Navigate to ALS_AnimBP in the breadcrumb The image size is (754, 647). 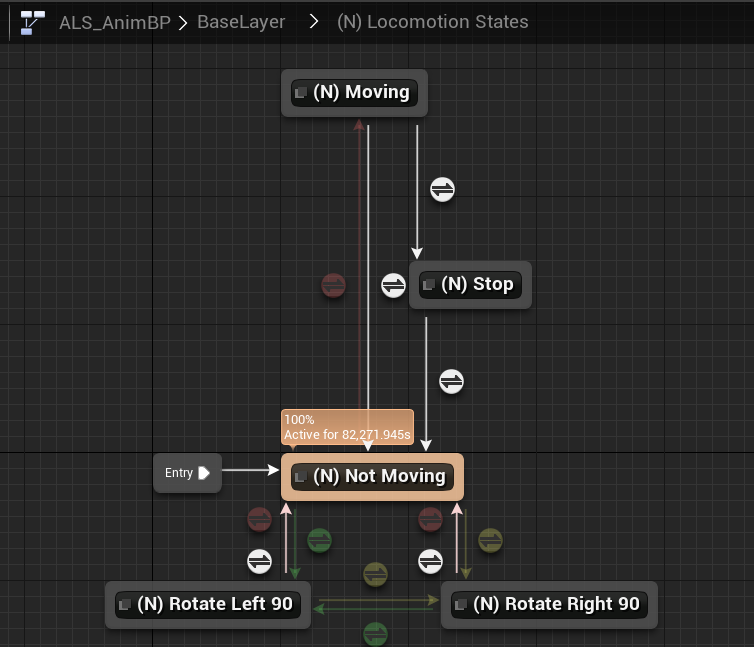point(115,21)
